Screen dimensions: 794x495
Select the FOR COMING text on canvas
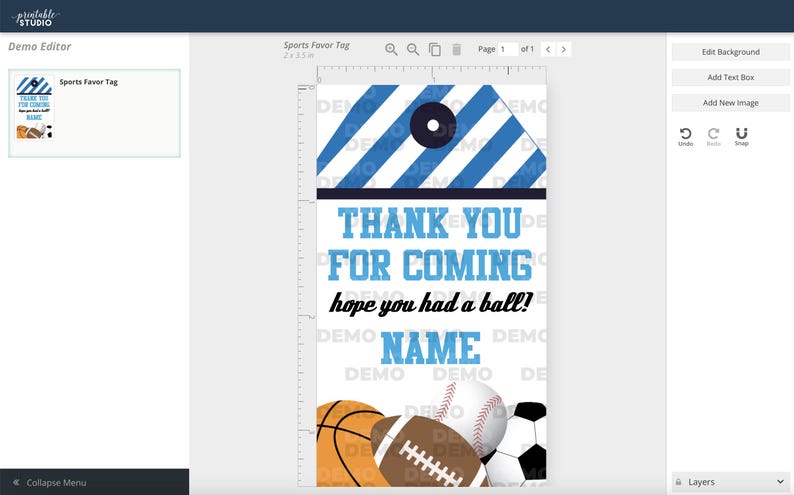coord(430,265)
